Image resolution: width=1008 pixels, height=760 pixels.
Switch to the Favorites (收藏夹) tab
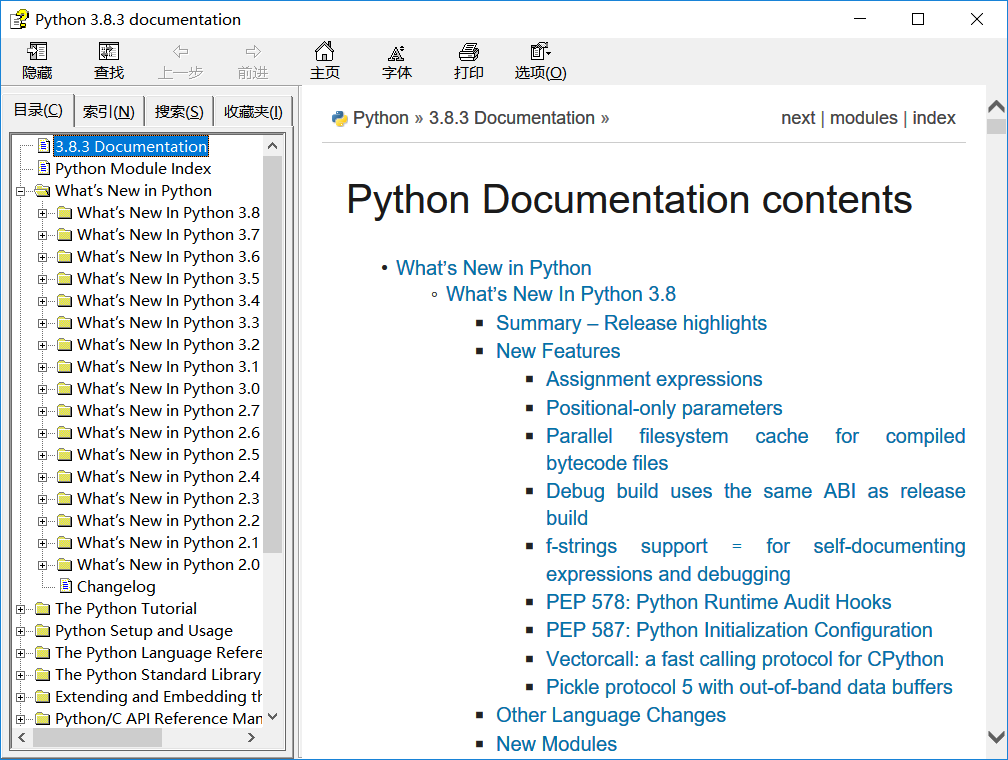(253, 112)
